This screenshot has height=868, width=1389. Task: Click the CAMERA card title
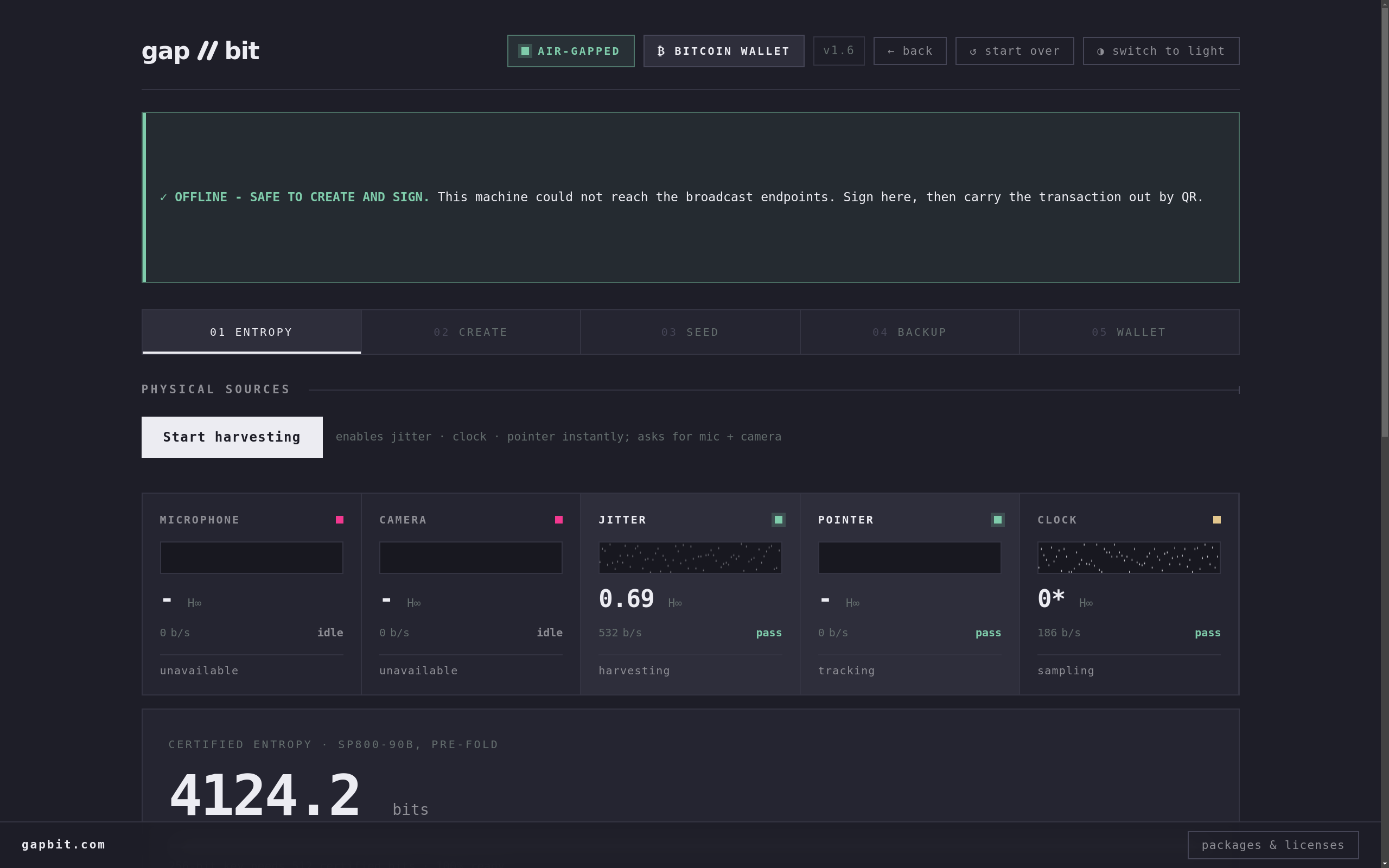click(403, 520)
